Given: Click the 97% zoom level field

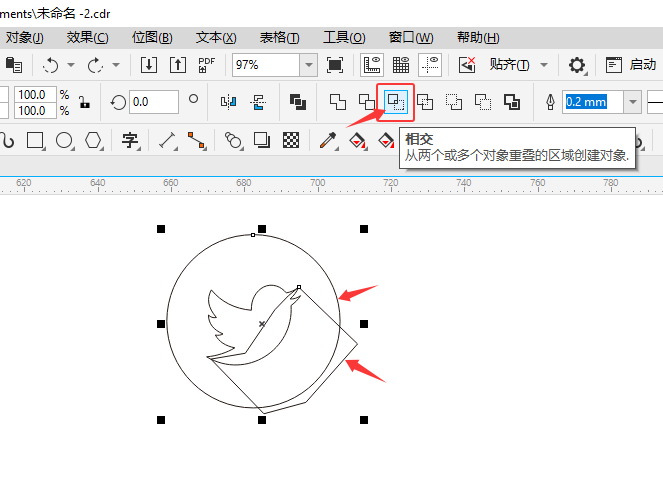Looking at the screenshot, I should 266,65.
